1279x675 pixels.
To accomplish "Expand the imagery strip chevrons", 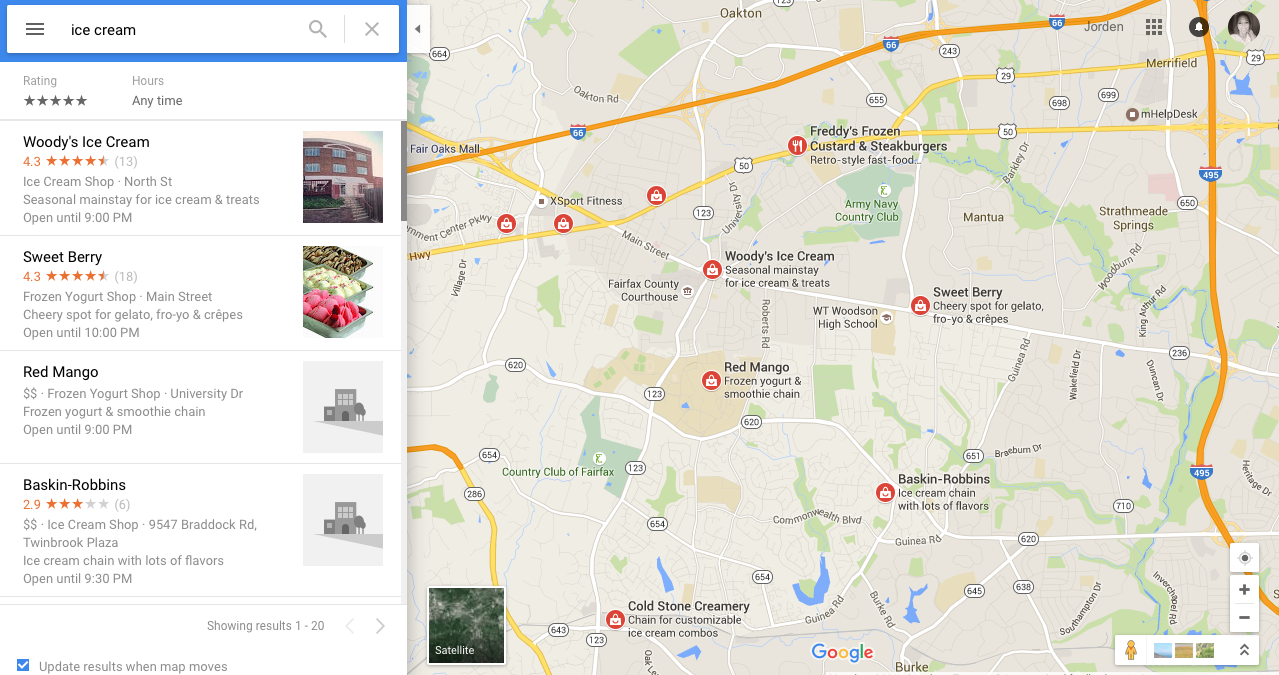I will tap(1244, 650).
